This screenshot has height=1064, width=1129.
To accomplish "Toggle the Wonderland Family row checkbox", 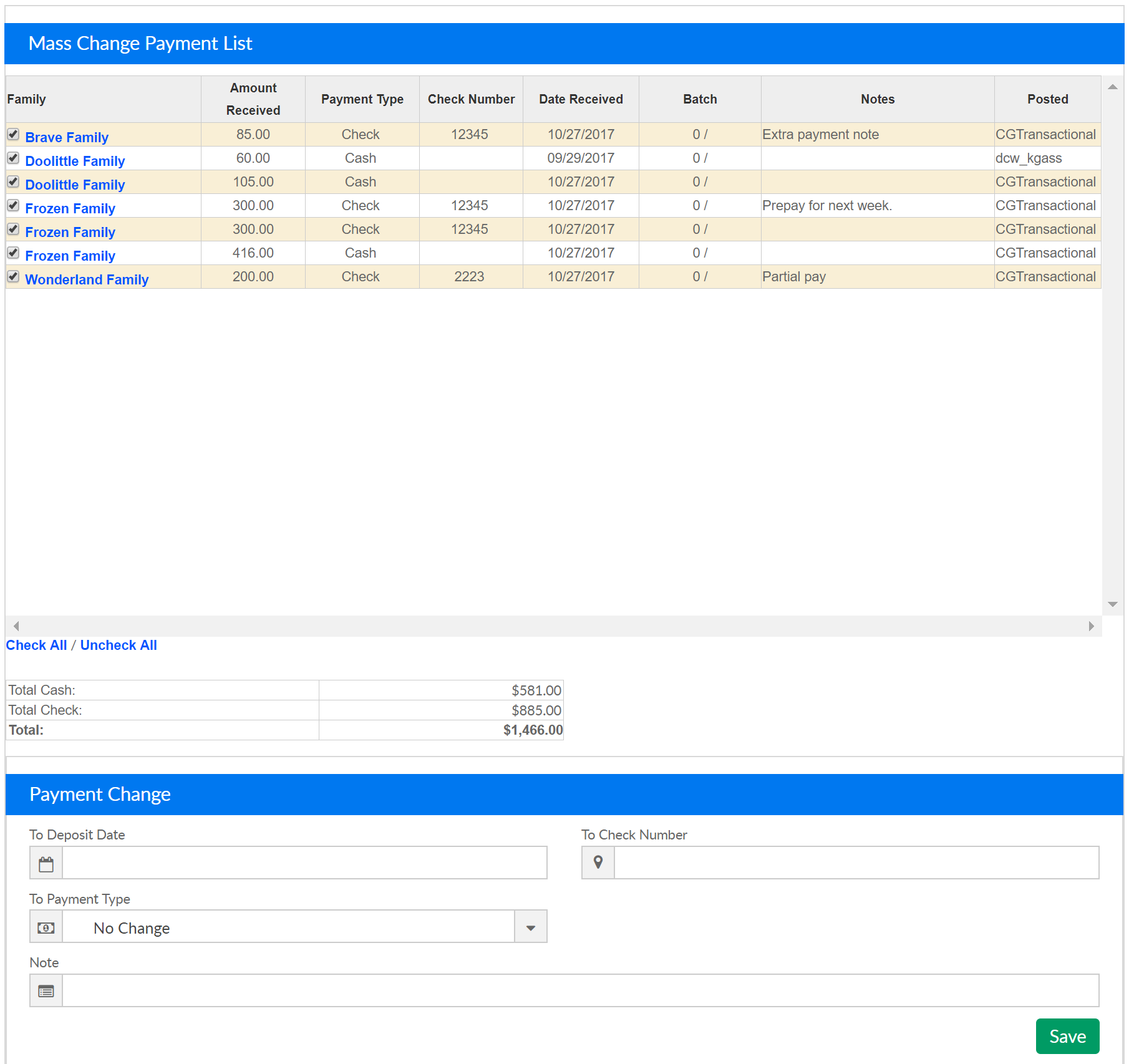I will point(13,277).
